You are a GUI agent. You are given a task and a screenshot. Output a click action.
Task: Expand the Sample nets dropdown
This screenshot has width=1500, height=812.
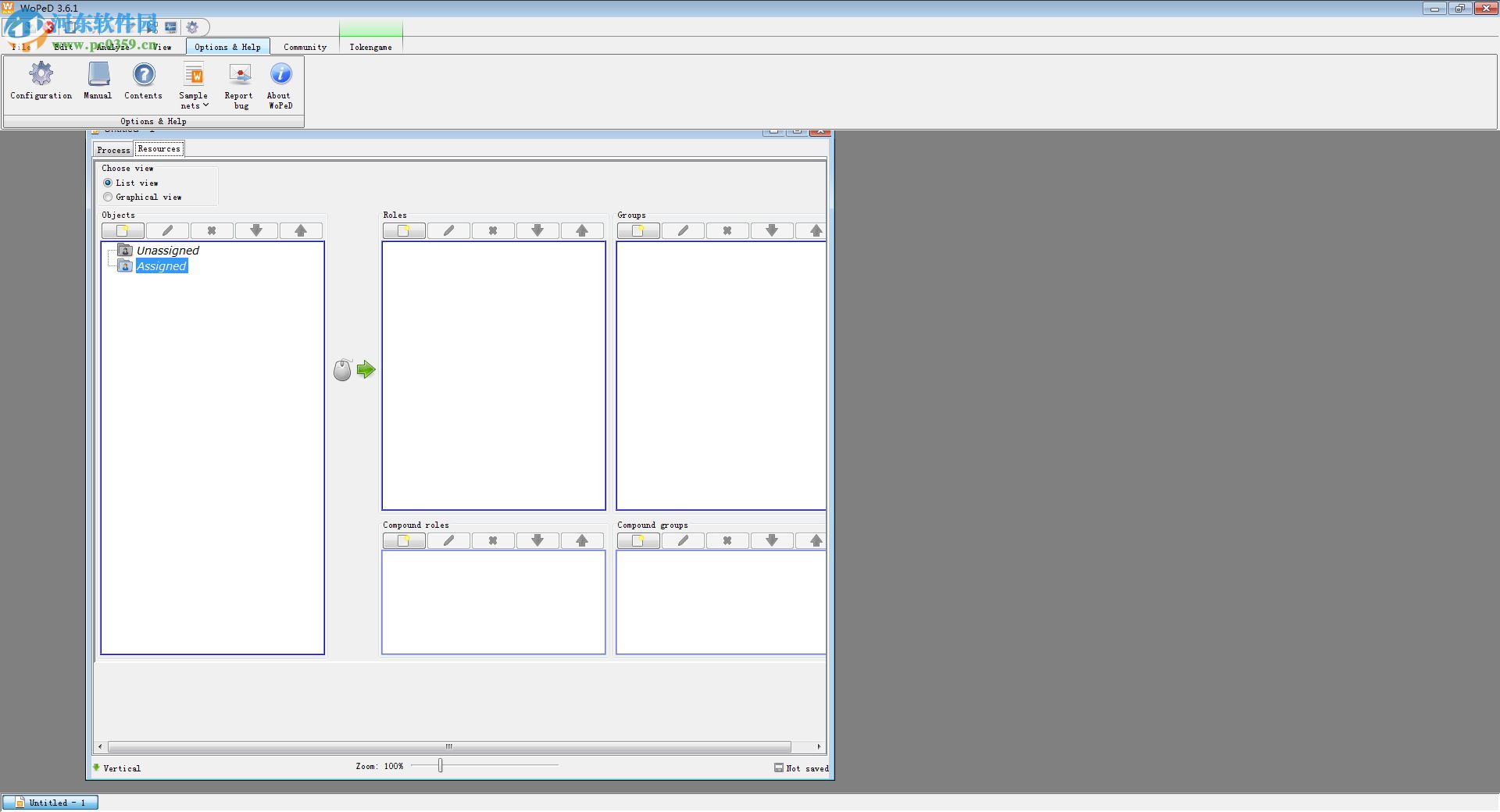[x=194, y=86]
